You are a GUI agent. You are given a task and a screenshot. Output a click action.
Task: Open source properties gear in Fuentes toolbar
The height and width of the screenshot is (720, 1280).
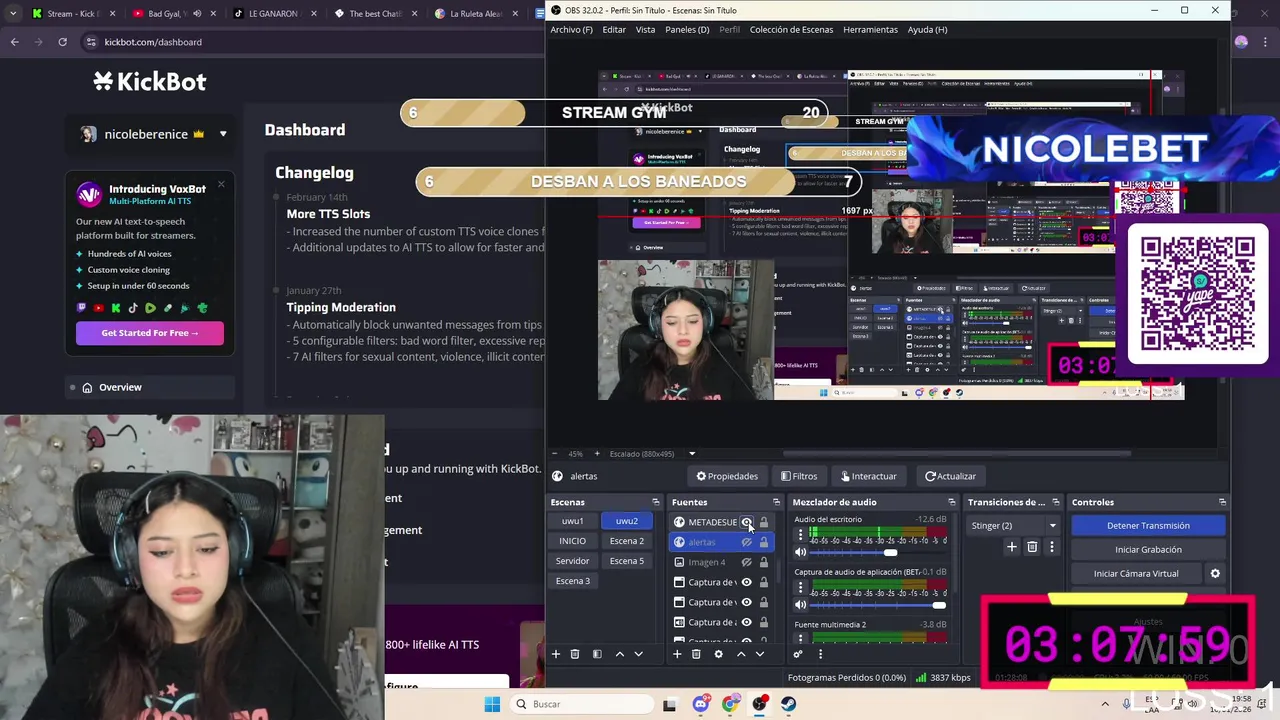pos(718,654)
